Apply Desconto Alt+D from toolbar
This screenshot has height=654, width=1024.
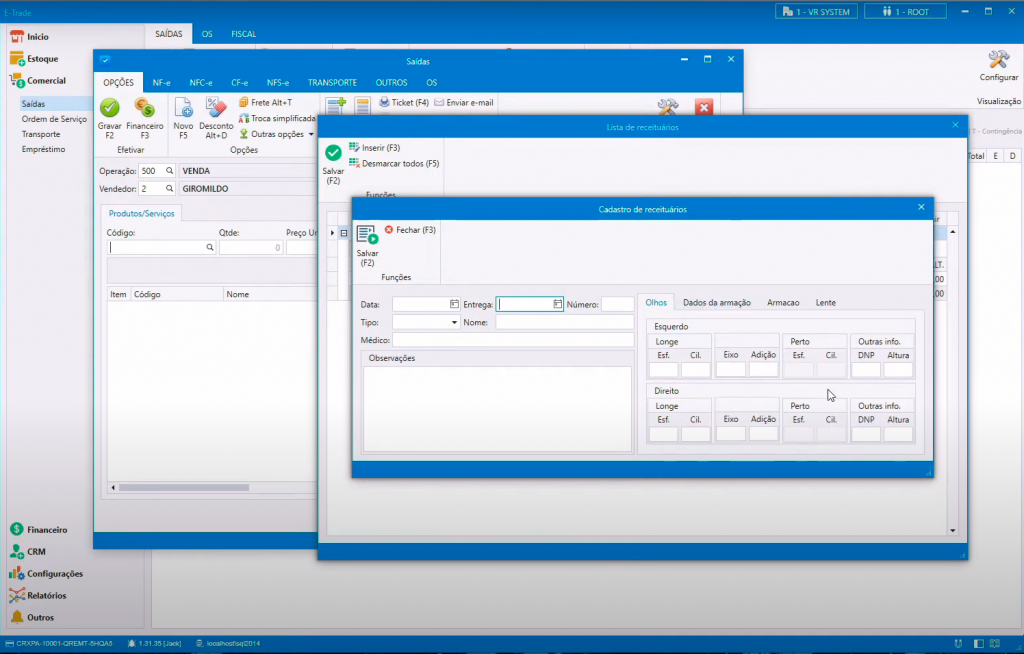click(216, 108)
